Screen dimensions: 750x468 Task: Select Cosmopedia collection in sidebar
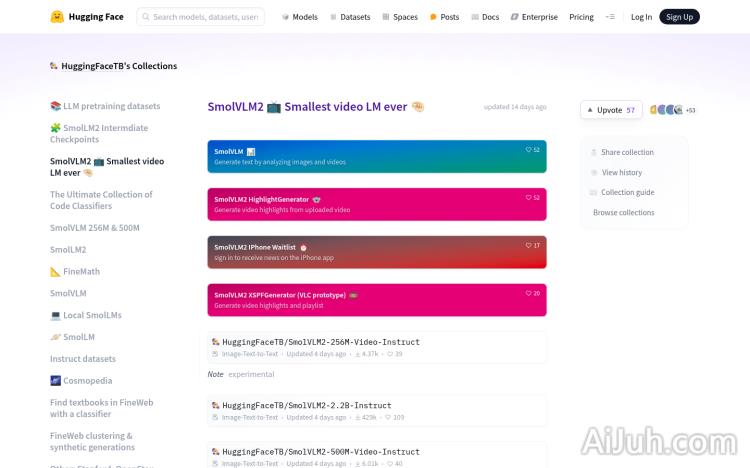(x=82, y=381)
